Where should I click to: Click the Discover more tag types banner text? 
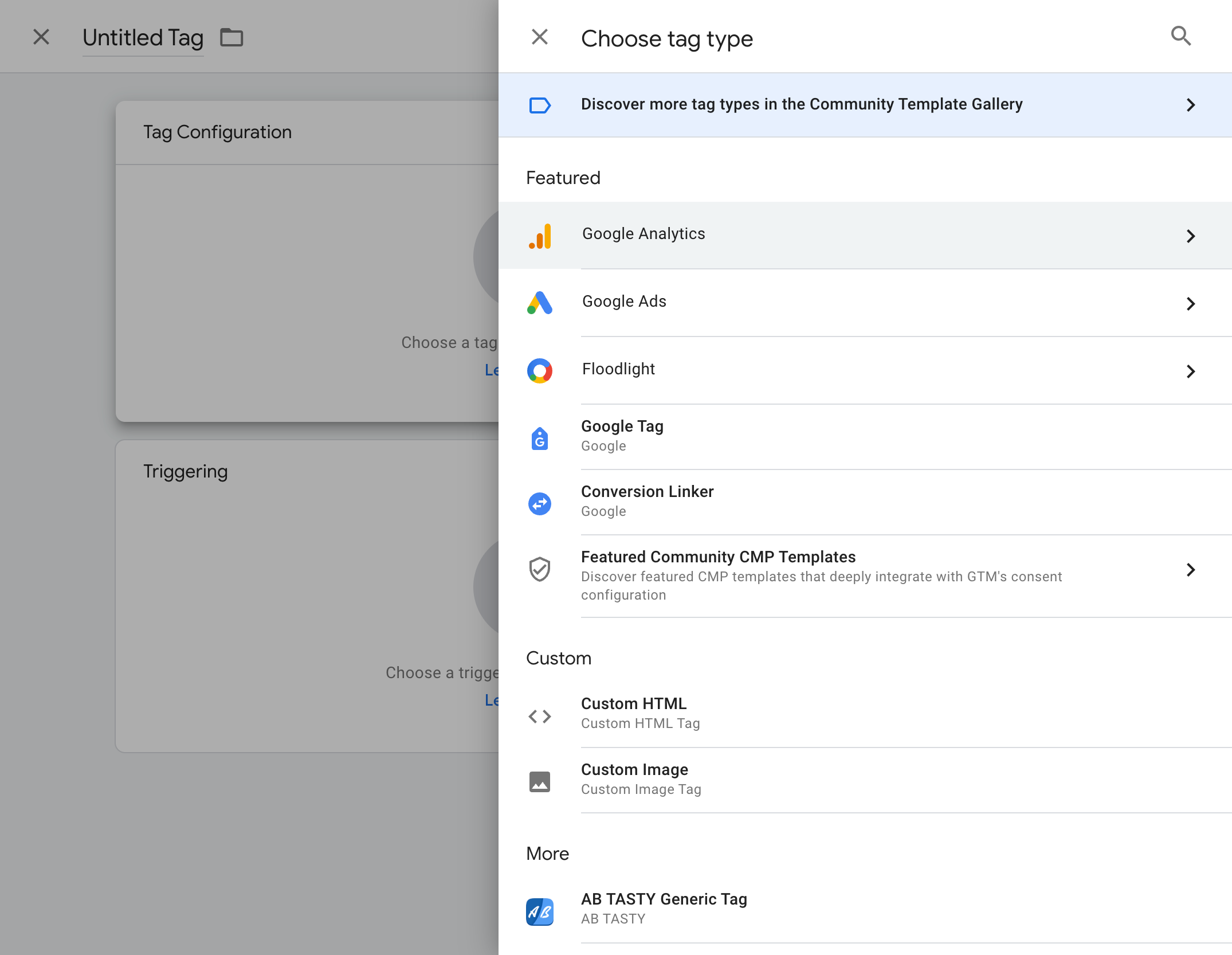[x=802, y=104]
